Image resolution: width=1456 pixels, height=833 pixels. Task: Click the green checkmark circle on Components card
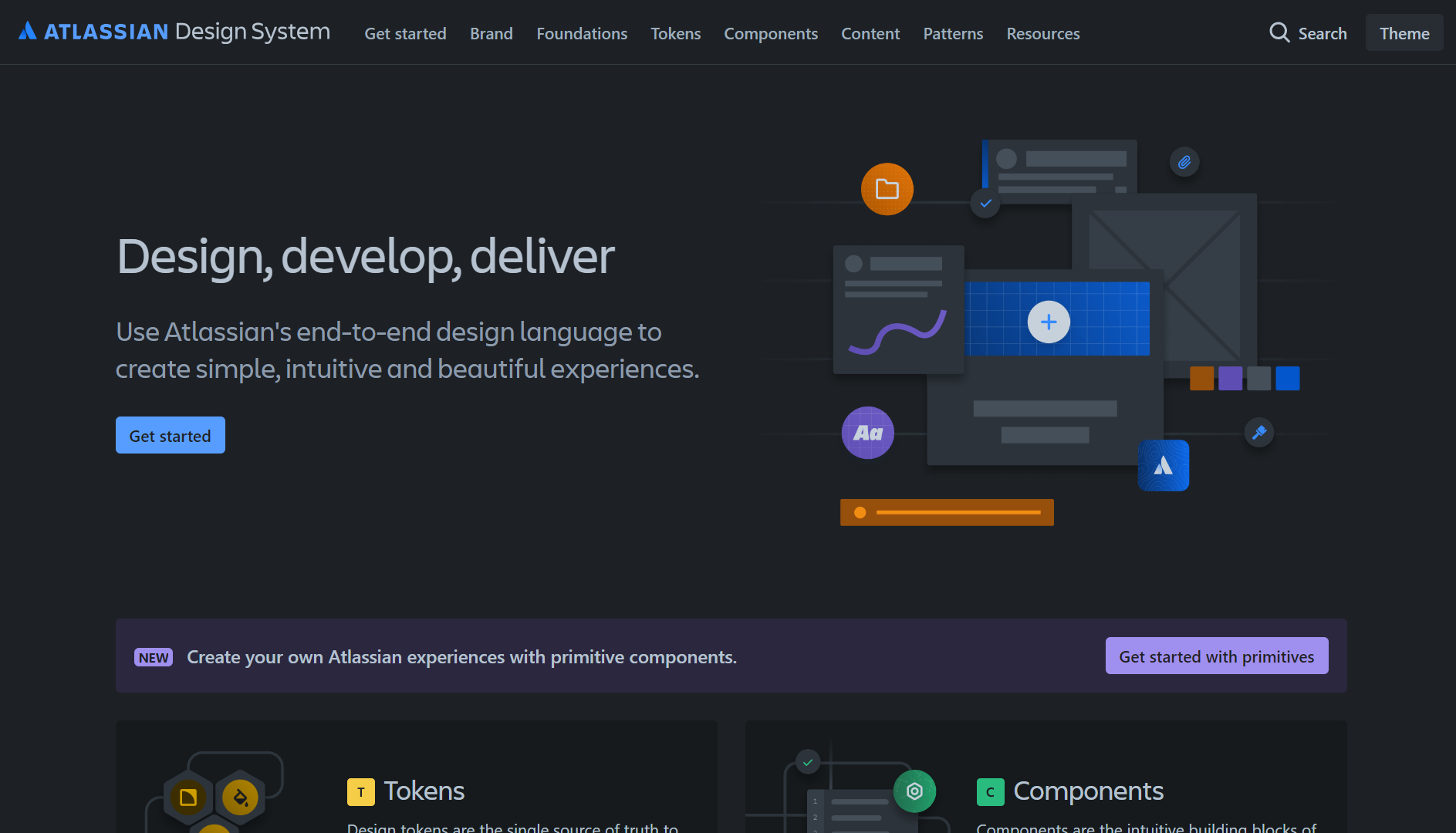(808, 762)
